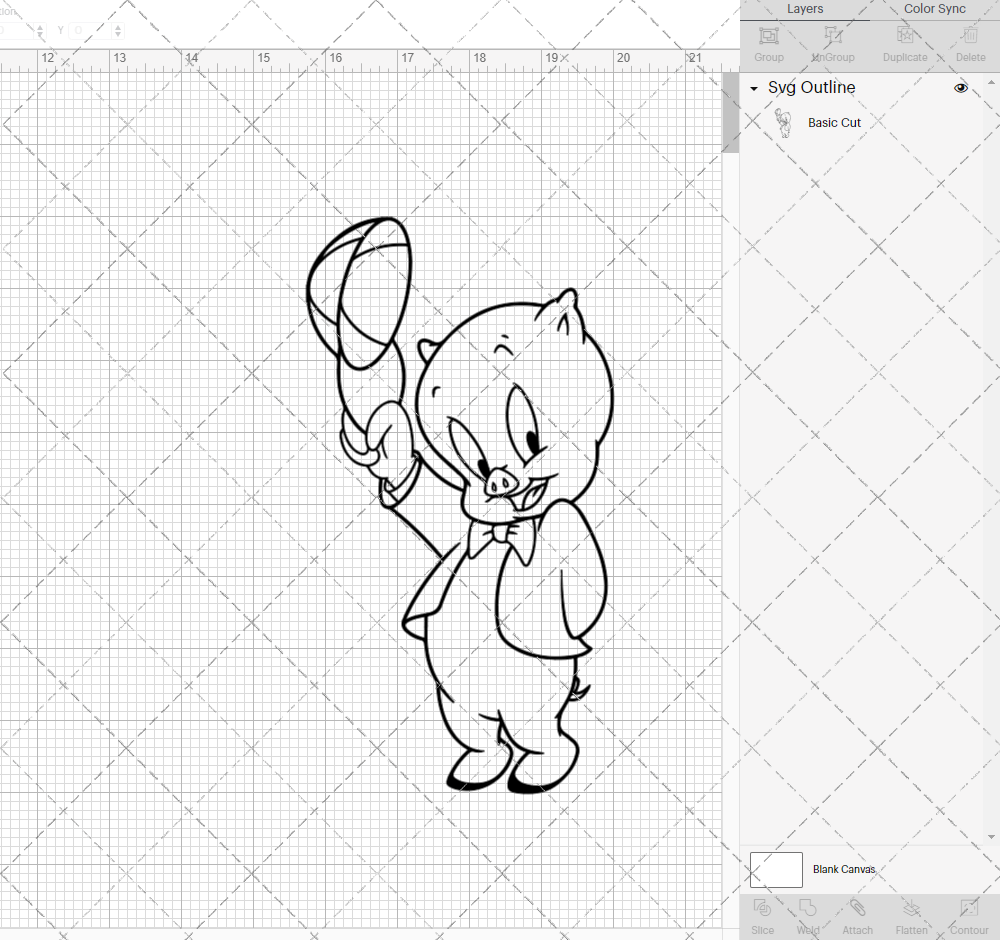Click the Flatten icon
This screenshot has width=1000, height=940.
pyautogui.click(x=911, y=913)
